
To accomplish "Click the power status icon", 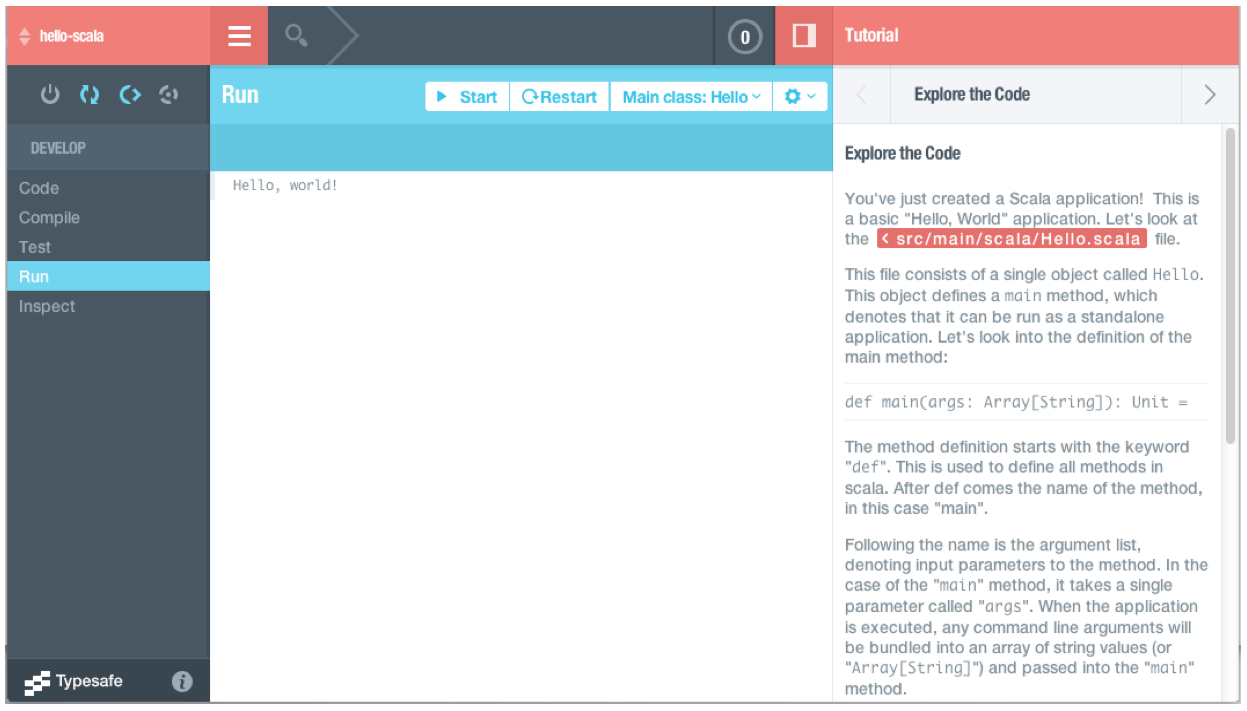I will (50, 95).
